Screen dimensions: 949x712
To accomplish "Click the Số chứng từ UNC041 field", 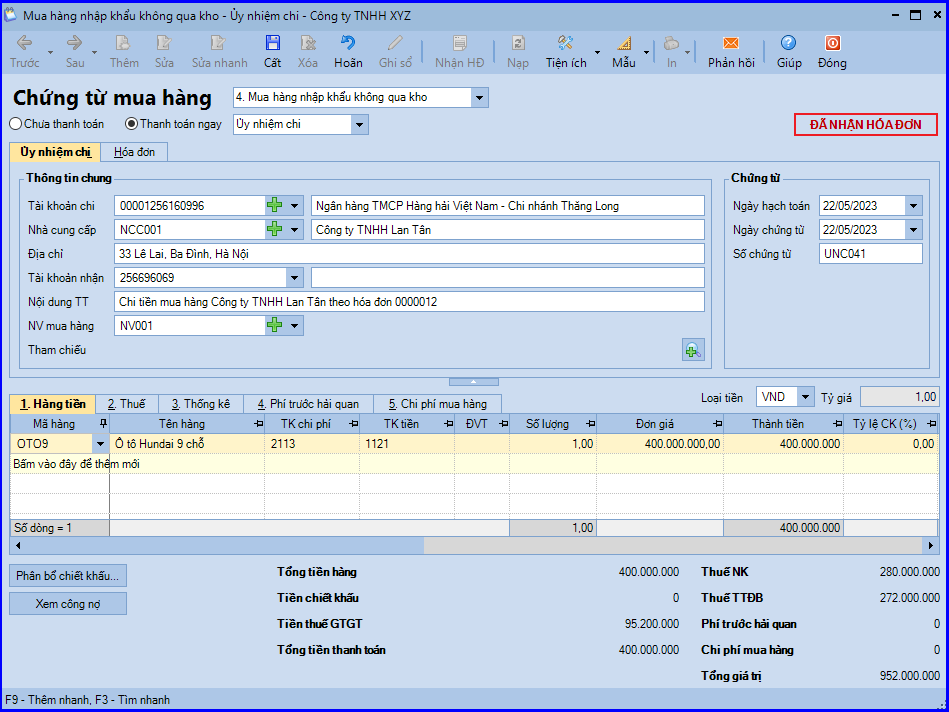I will 871,254.
